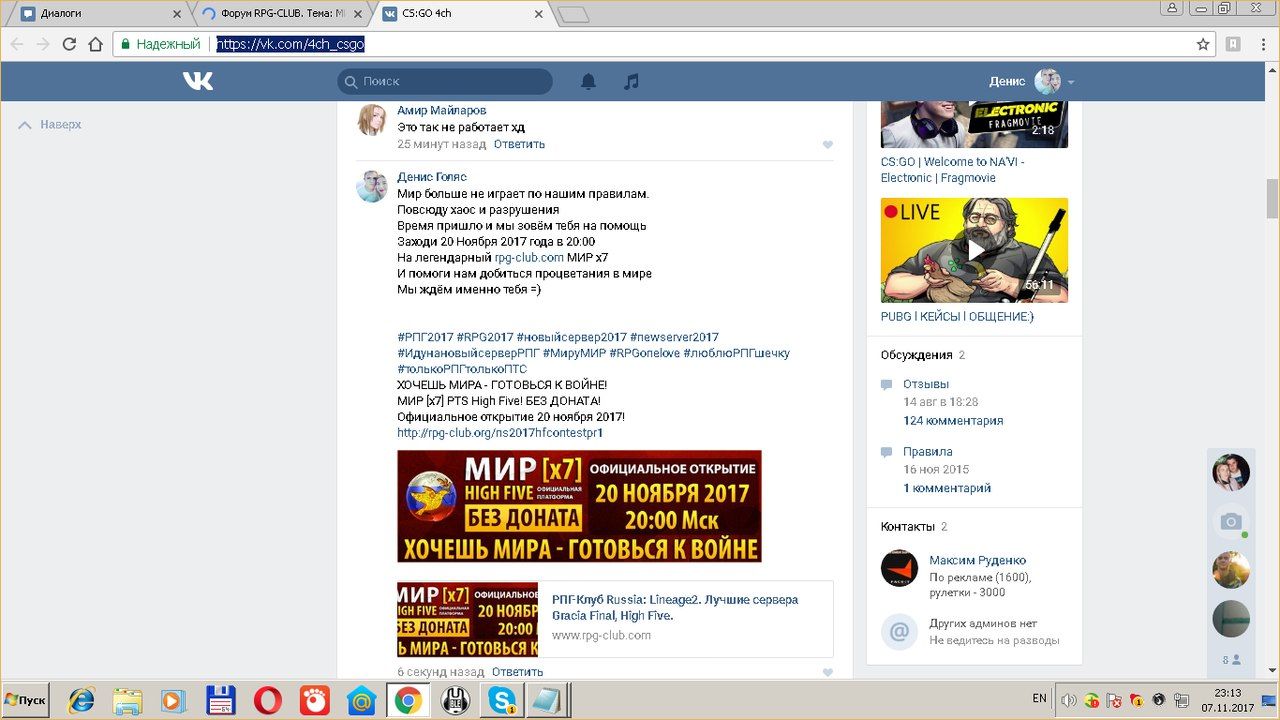Open the Chrome user profile button
The image size is (1280, 720).
pyautogui.click(x=1173, y=8)
